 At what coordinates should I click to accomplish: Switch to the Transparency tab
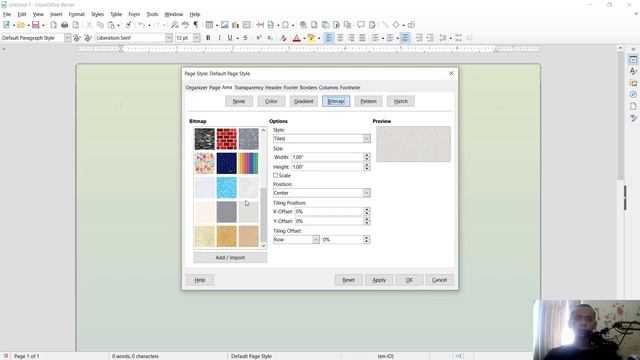pyautogui.click(x=249, y=88)
